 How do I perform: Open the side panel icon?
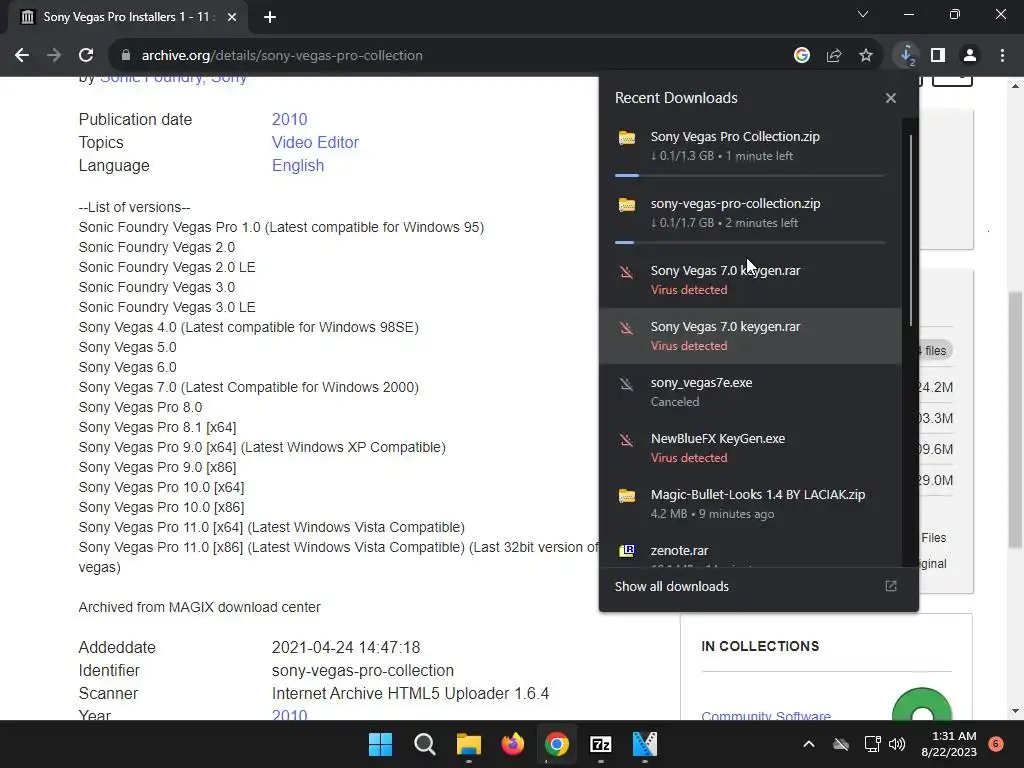click(x=938, y=56)
